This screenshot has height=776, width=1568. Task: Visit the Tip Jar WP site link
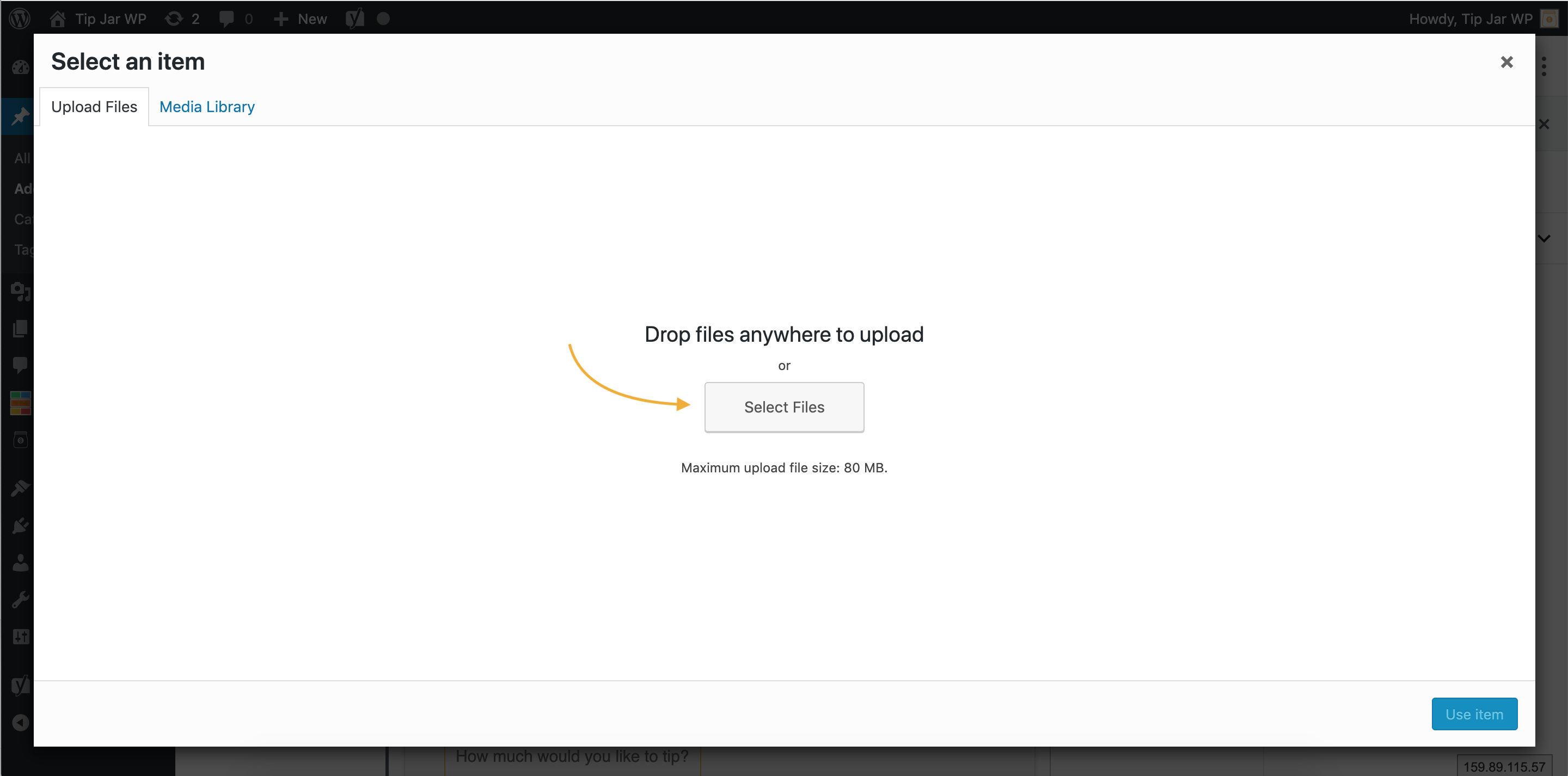(98, 19)
